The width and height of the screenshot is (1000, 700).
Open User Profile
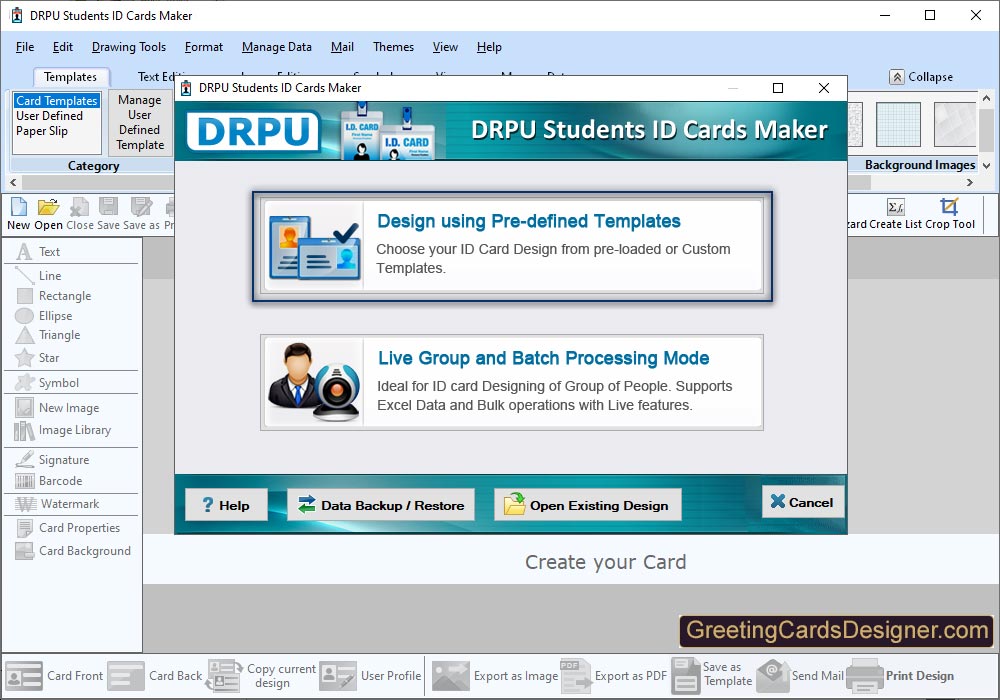[371, 676]
